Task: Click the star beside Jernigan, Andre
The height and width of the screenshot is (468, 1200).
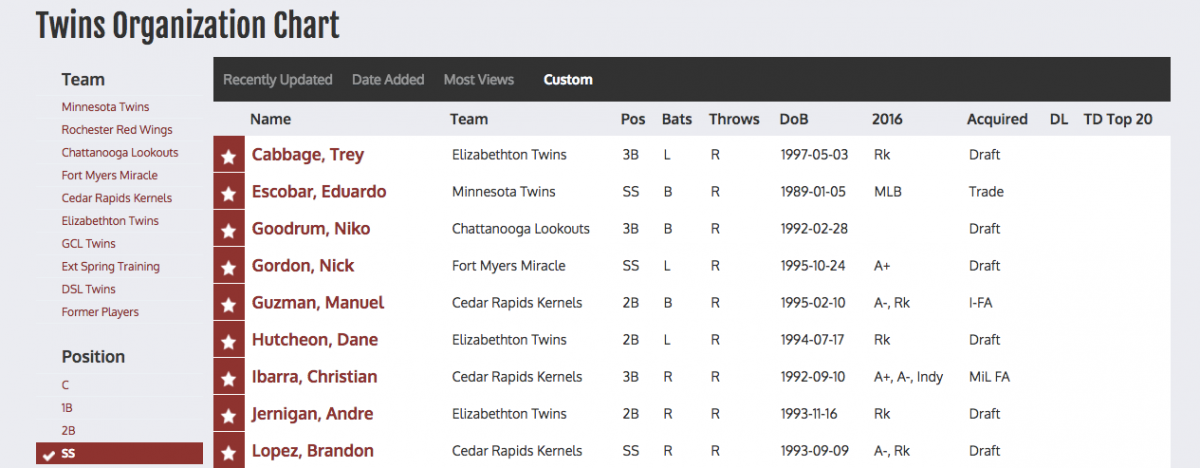Action: (x=229, y=415)
